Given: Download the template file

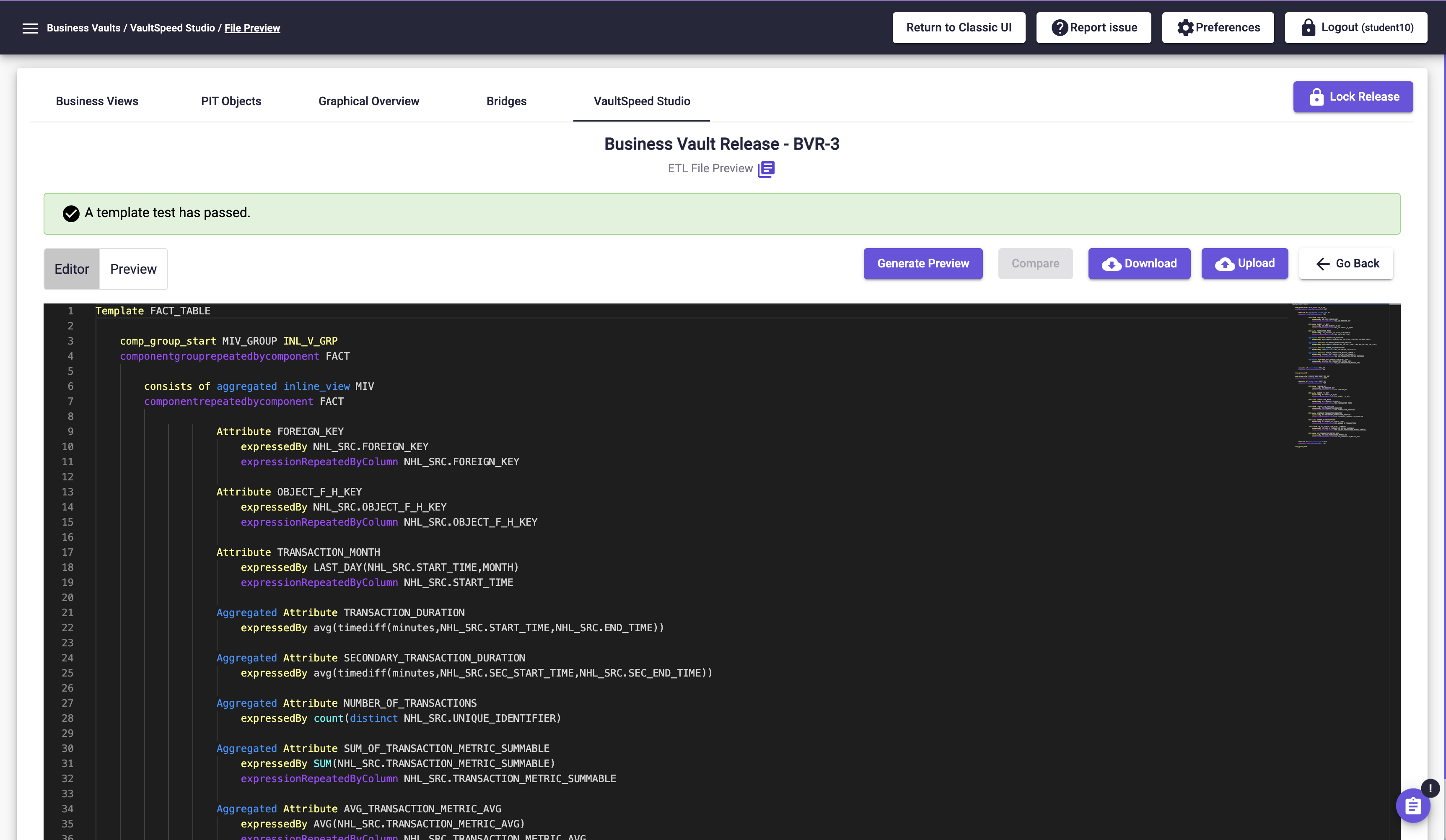Looking at the screenshot, I should (1139, 263).
